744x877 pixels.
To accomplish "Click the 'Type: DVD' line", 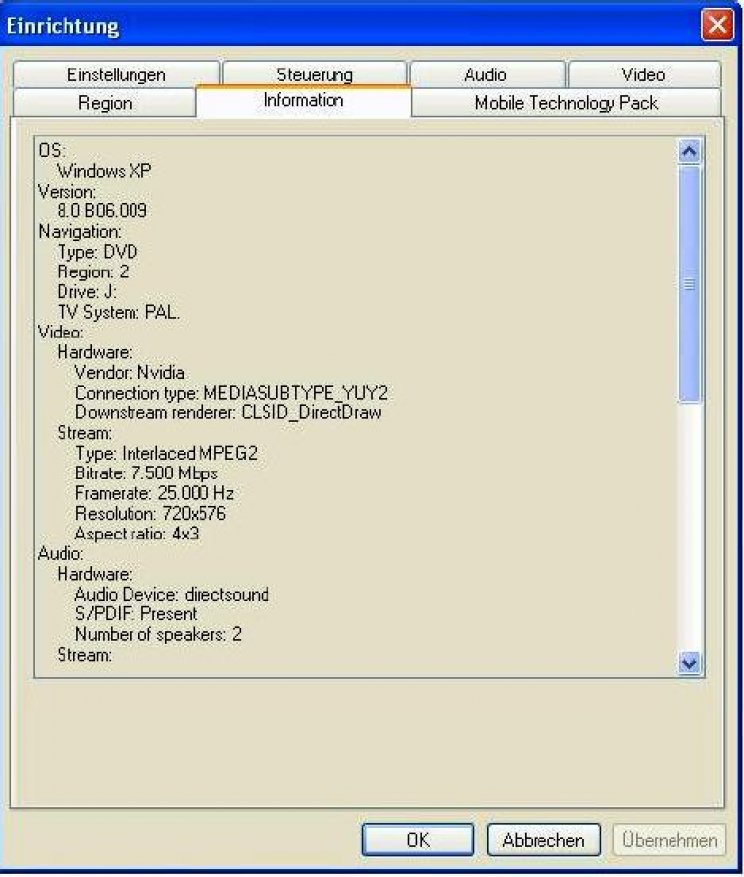I will click(x=97, y=252).
